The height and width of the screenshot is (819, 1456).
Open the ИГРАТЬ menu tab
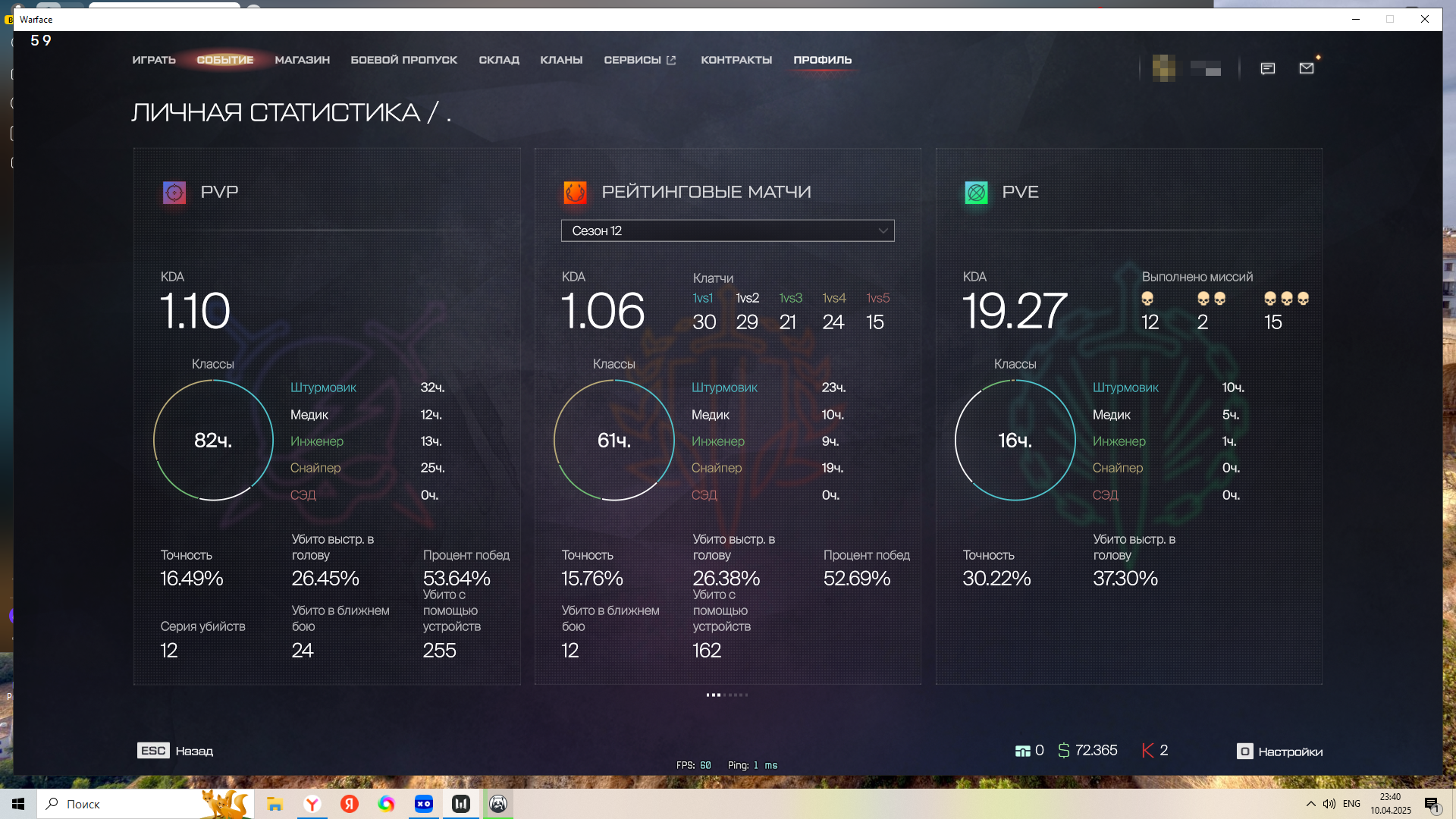pos(154,60)
